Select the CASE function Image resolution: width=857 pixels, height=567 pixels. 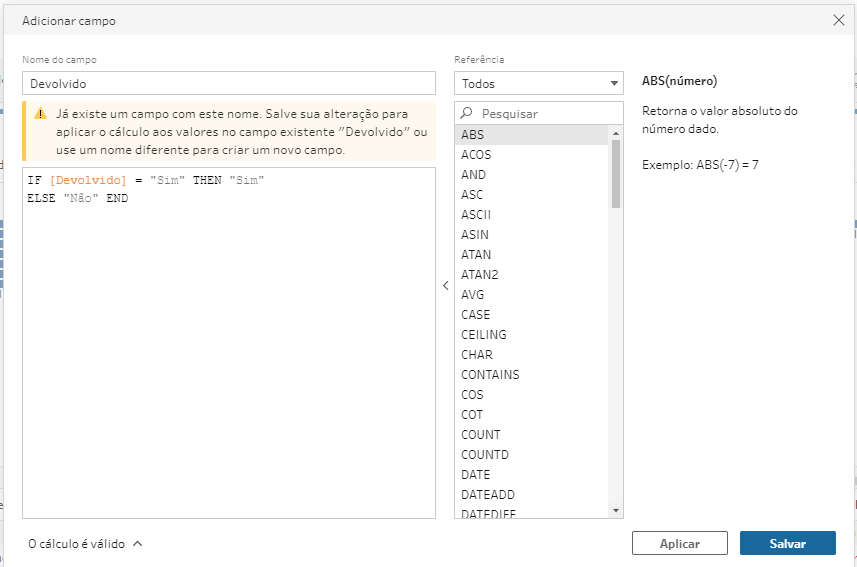(531, 314)
